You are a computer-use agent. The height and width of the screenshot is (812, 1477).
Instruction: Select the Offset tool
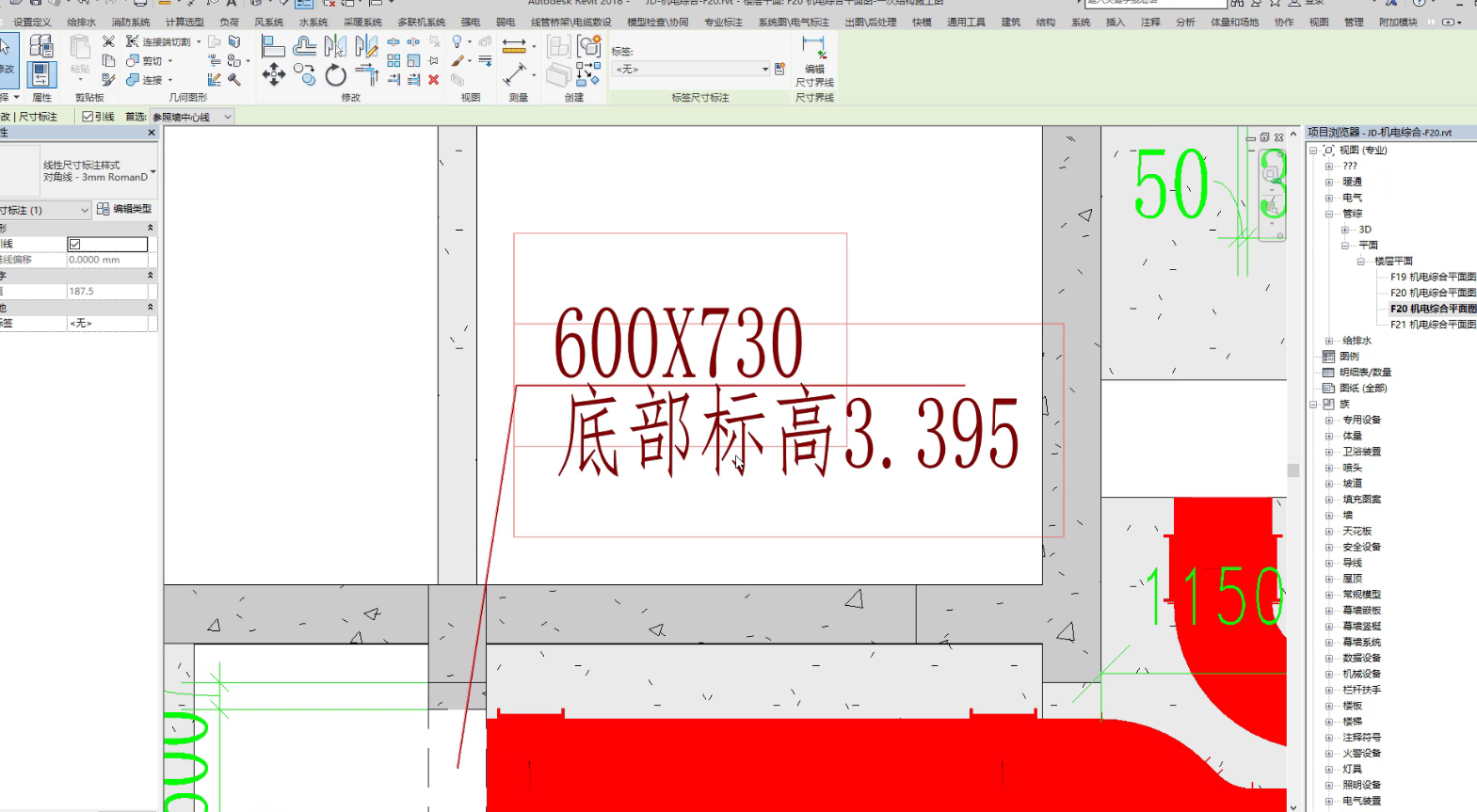point(304,45)
